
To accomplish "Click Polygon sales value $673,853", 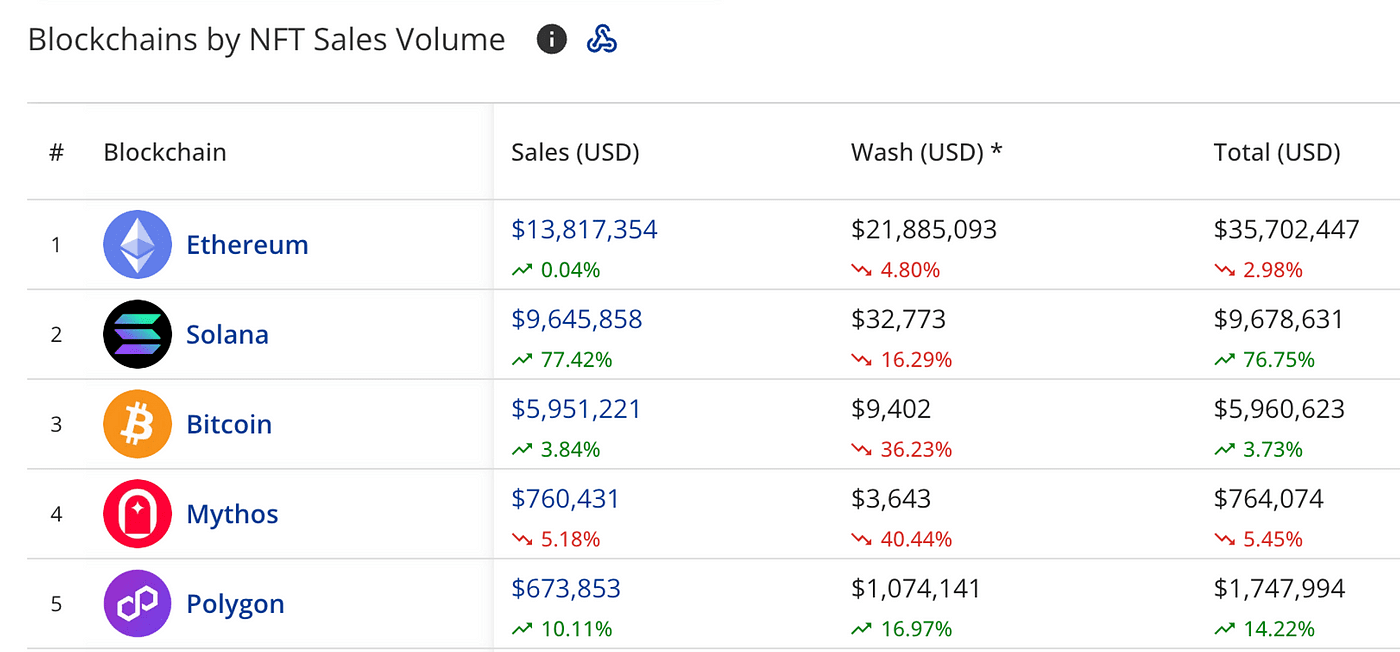I will pyautogui.click(x=566, y=590).
